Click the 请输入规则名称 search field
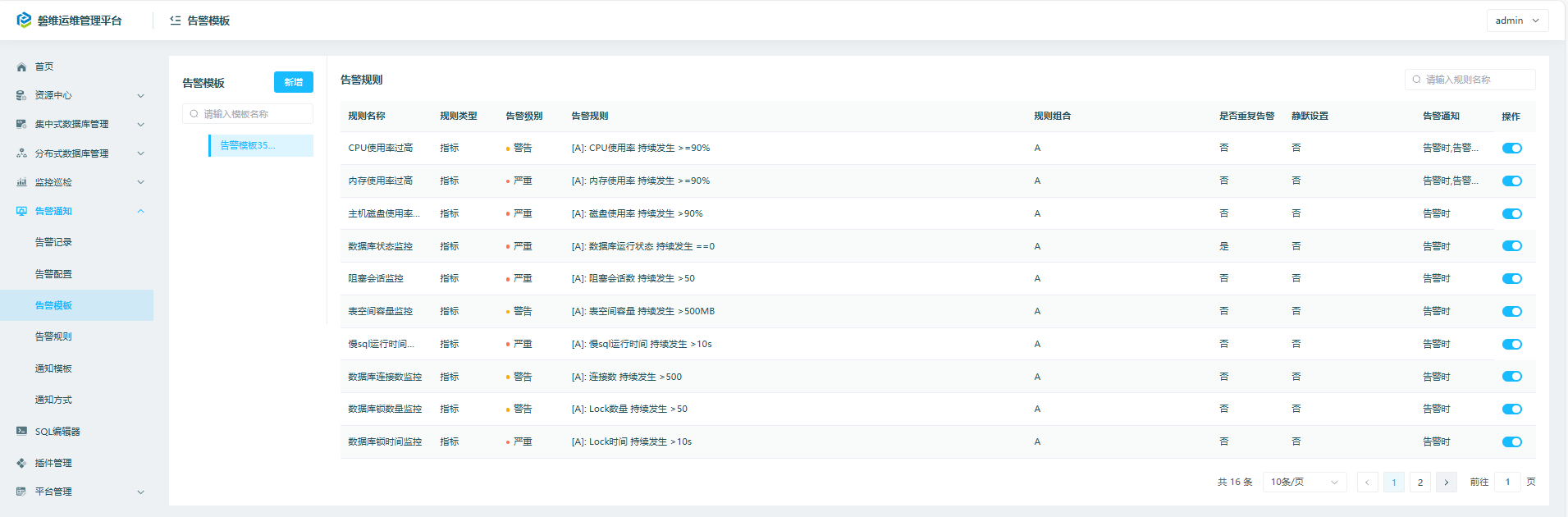 (x=1470, y=80)
